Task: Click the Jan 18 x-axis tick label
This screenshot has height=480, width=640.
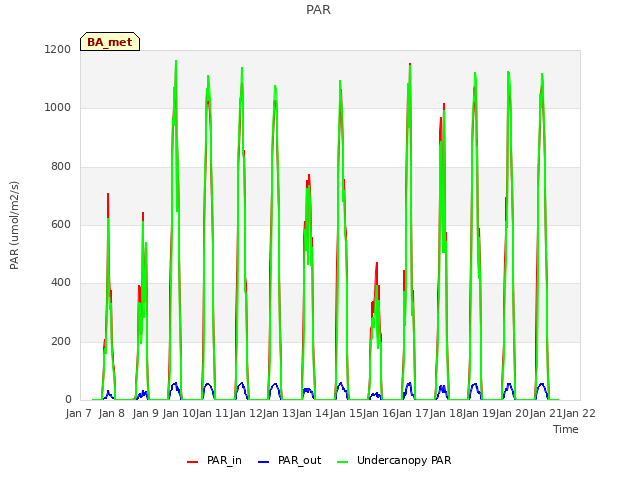Action: click(x=447, y=413)
